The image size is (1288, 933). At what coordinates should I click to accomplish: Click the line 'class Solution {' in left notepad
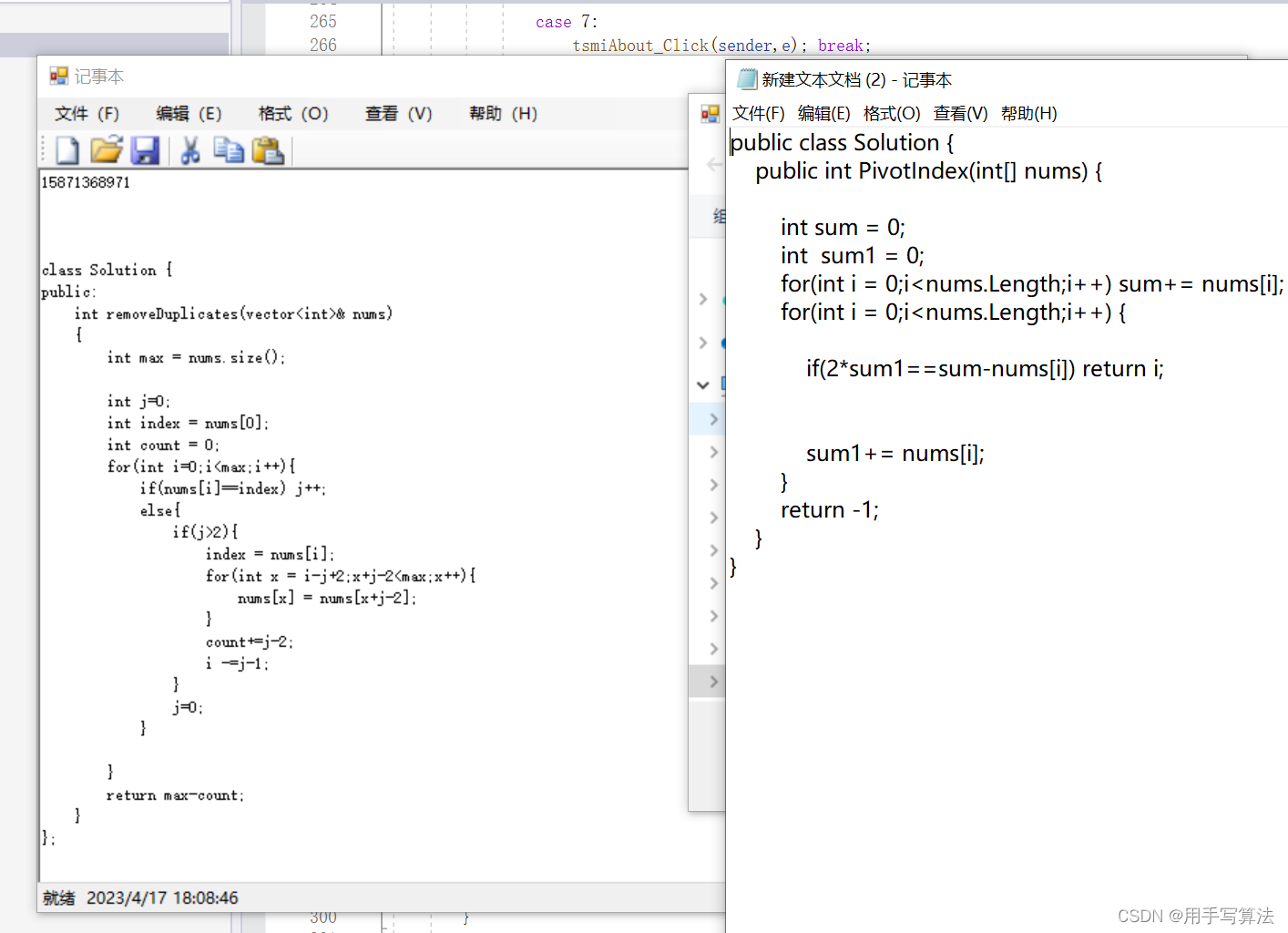(x=107, y=270)
